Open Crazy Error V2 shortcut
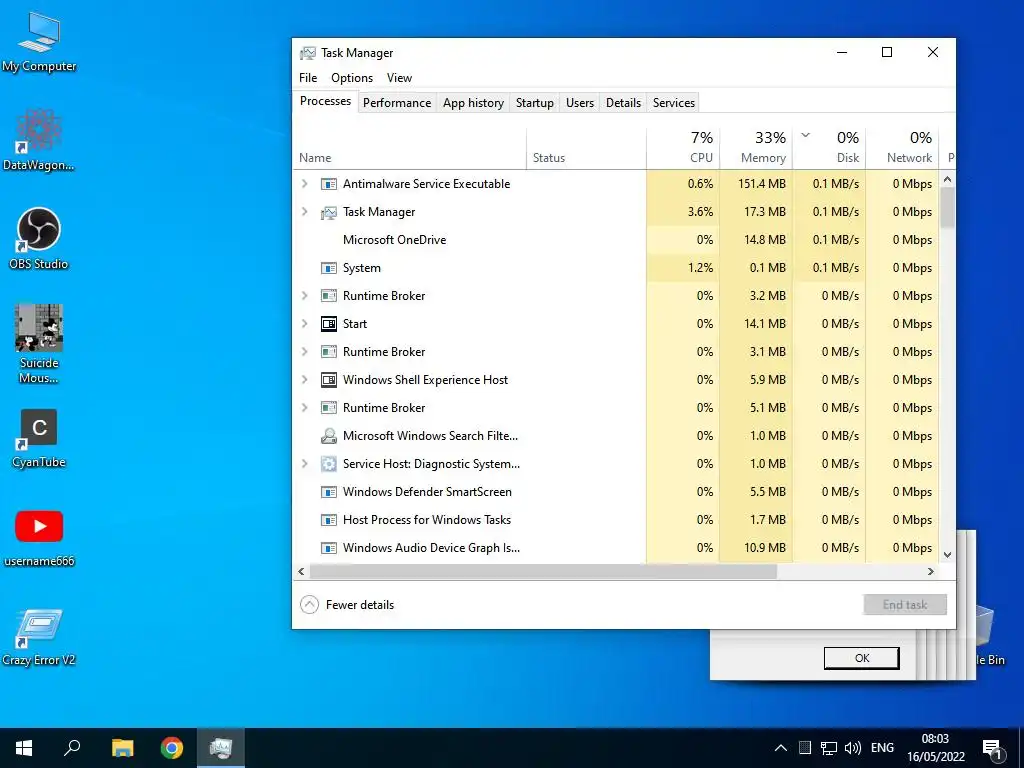The width and height of the screenshot is (1024, 768). point(39,637)
